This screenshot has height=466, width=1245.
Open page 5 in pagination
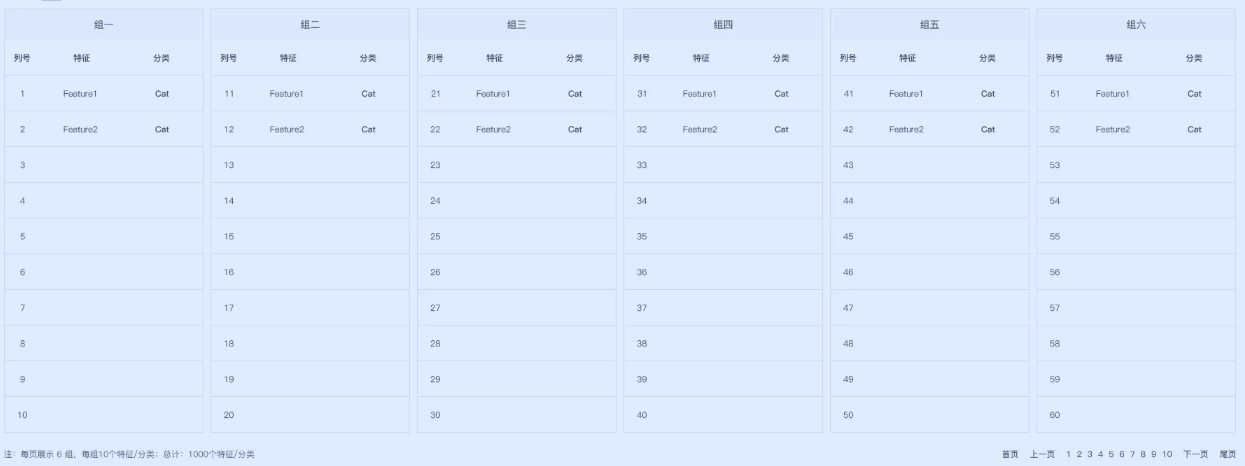point(1110,454)
